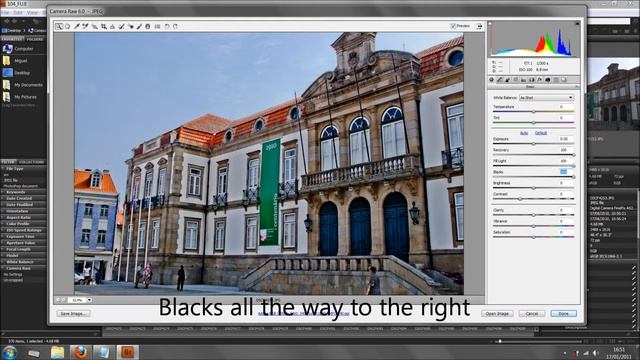Open the Camera Calibration panel tab

point(548,80)
